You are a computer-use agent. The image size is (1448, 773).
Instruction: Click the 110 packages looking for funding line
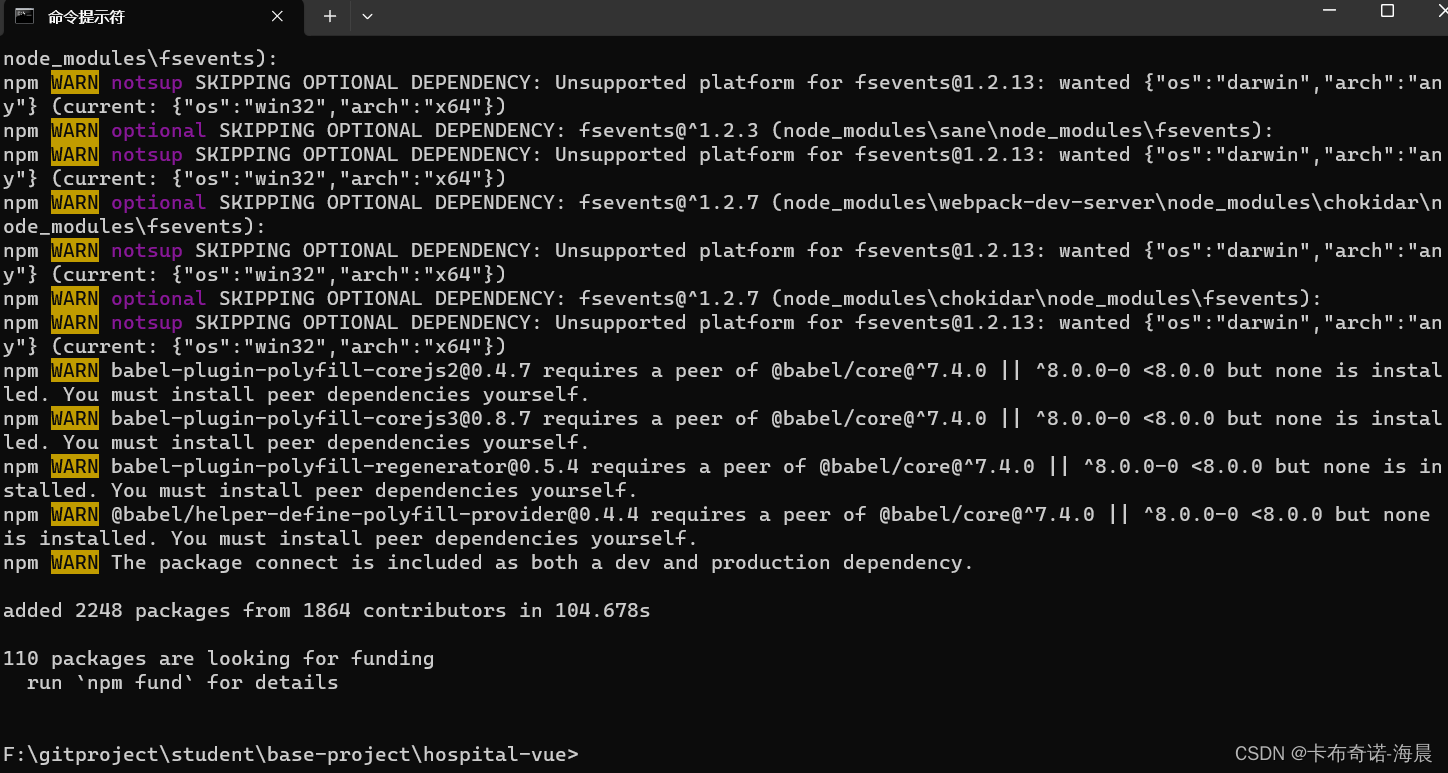point(218,658)
